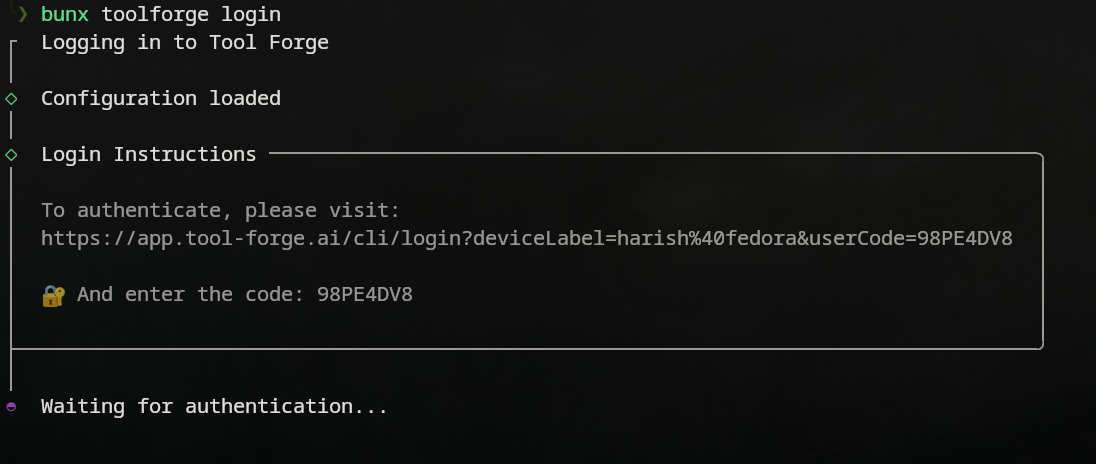Click the "bunx" command word
Image resolution: width=1096 pixels, height=464 pixels.
point(65,15)
